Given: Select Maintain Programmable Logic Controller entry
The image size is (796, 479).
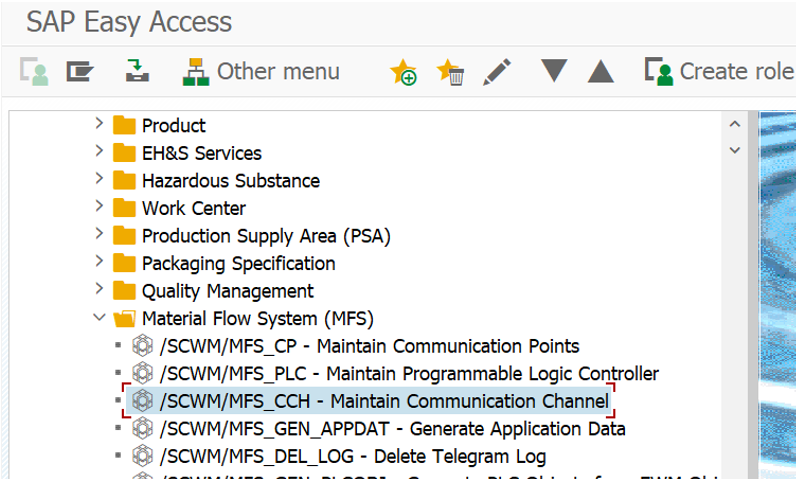Looking at the screenshot, I should [409, 374].
